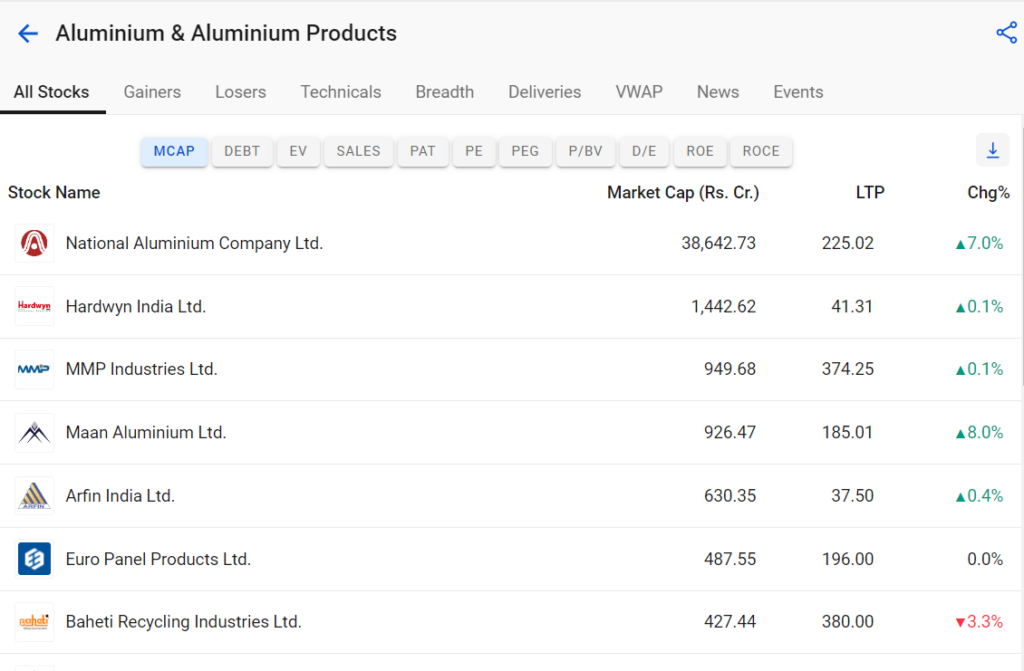Image resolution: width=1024 pixels, height=671 pixels.
Task: Switch to the Losers tab
Action: pyautogui.click(x=240, y=92)
